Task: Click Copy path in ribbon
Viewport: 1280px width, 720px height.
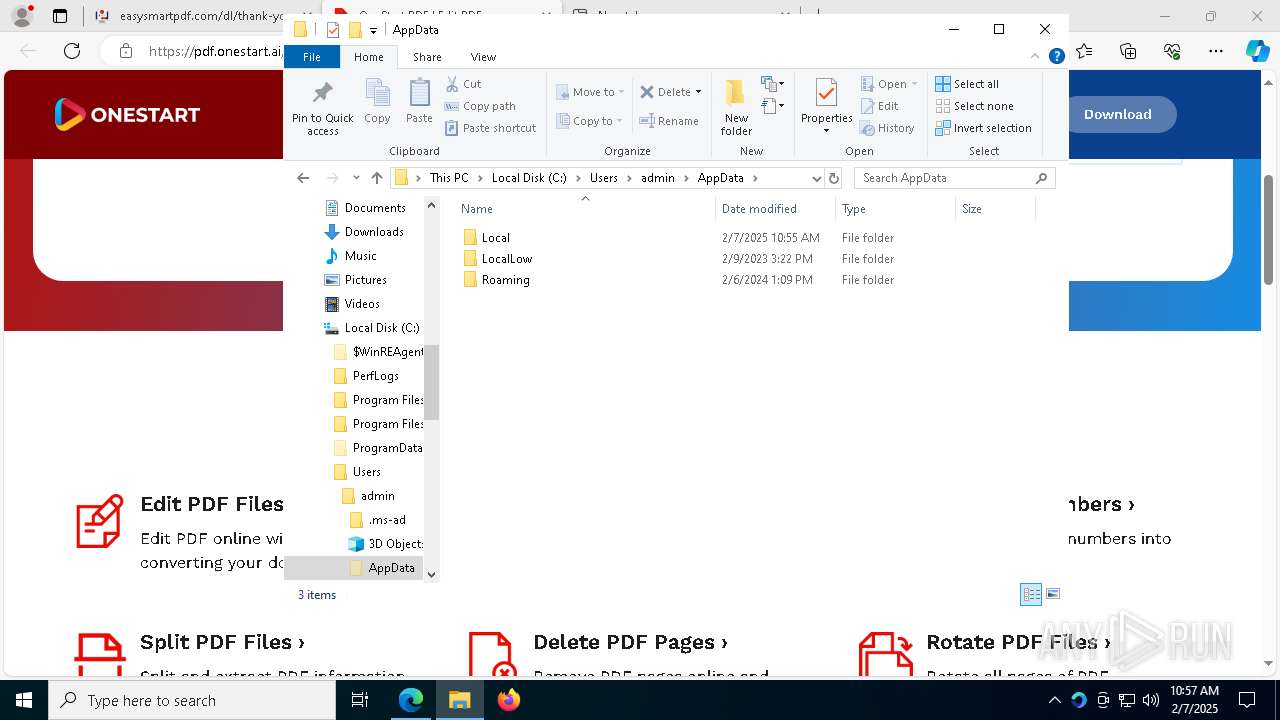Action: tap(480, 106)
